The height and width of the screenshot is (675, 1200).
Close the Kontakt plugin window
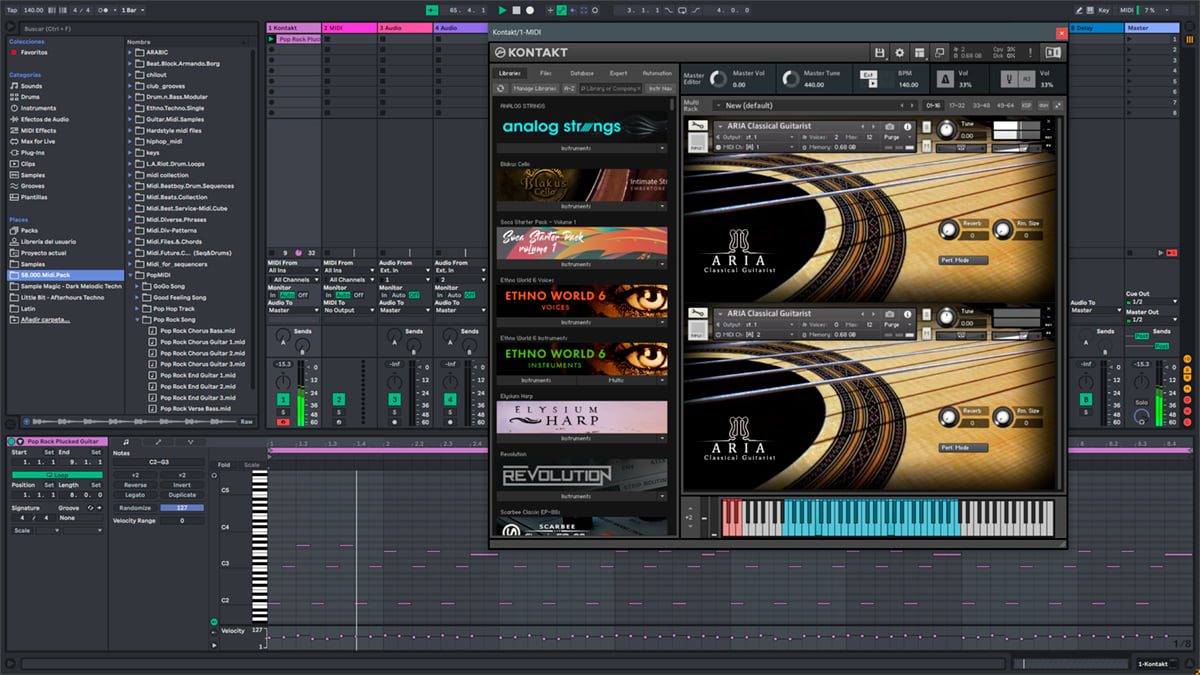[x=1061, y=32]
